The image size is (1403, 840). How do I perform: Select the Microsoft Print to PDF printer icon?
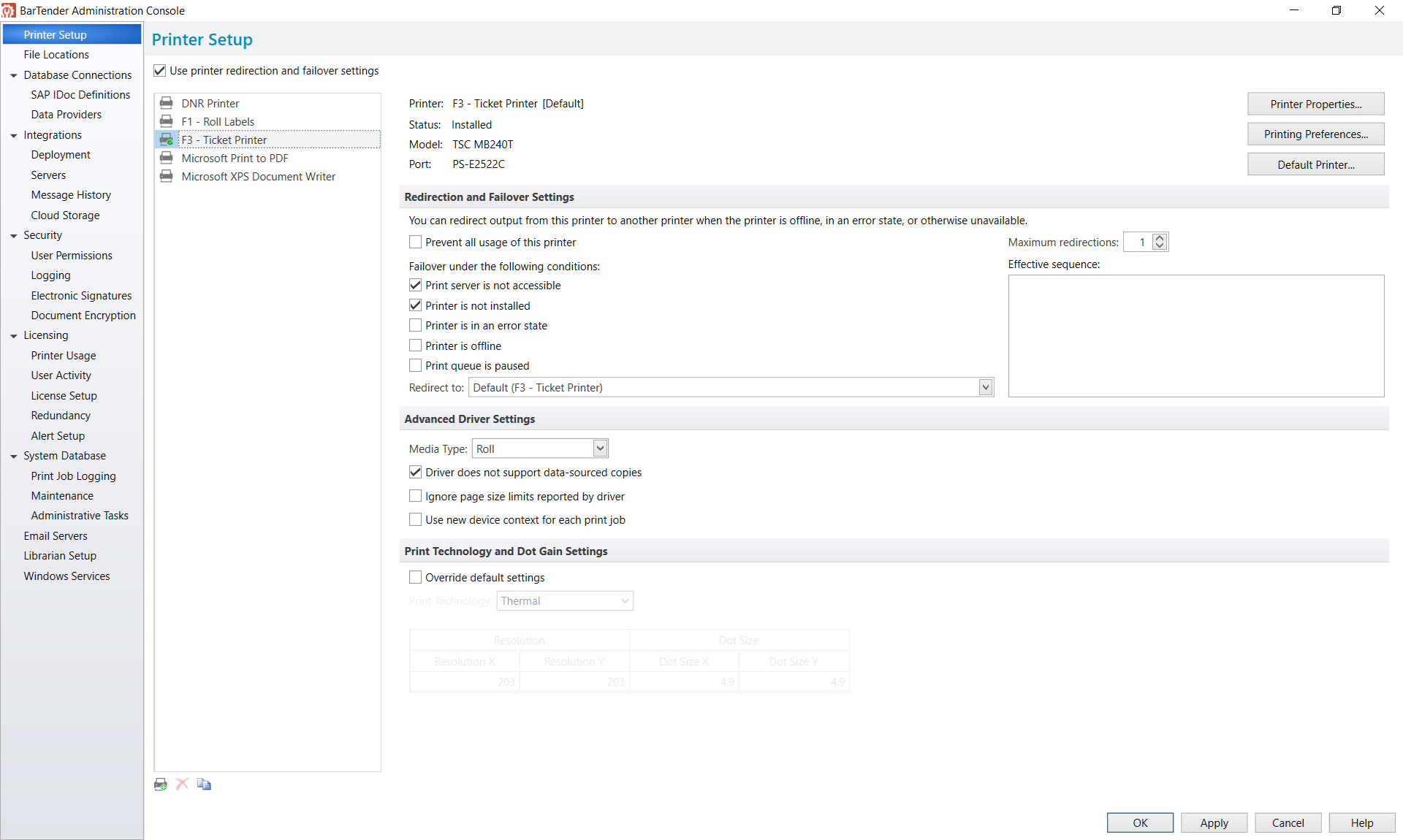click(x=167, y=158)
